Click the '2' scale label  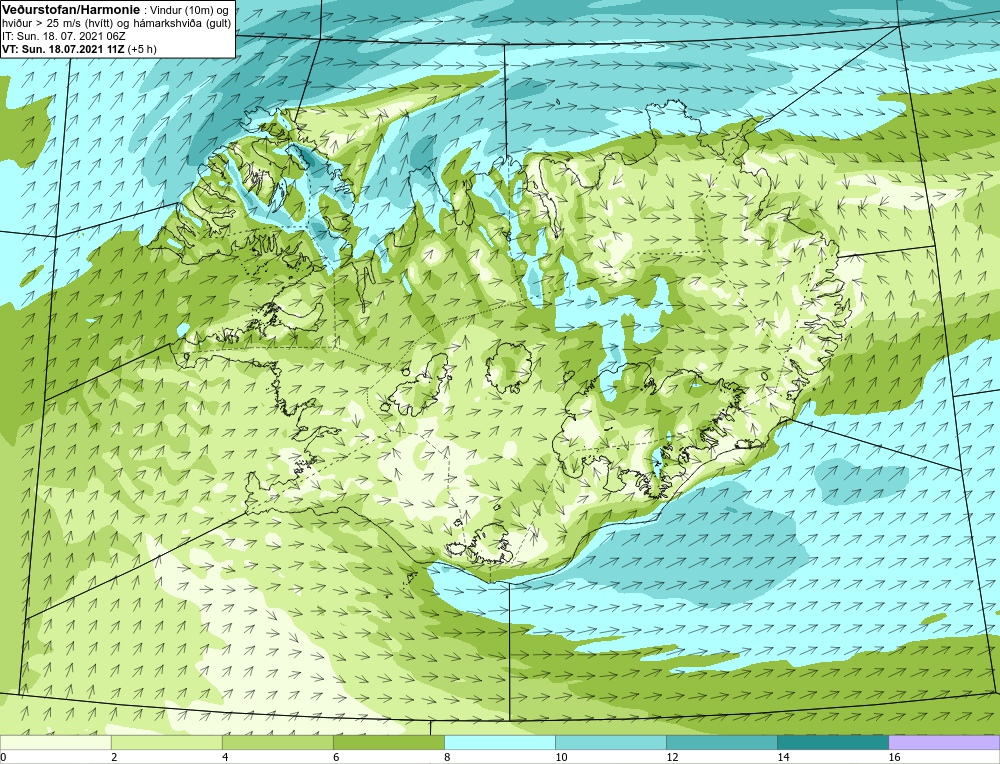(114, 757)
